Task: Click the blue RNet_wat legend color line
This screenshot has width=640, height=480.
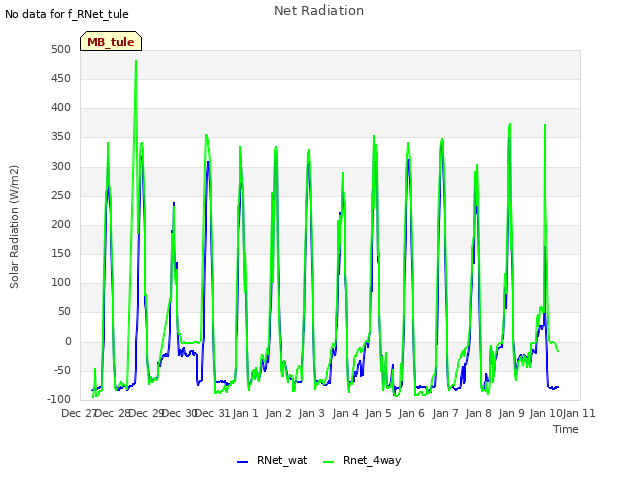Action: point(242,462)
